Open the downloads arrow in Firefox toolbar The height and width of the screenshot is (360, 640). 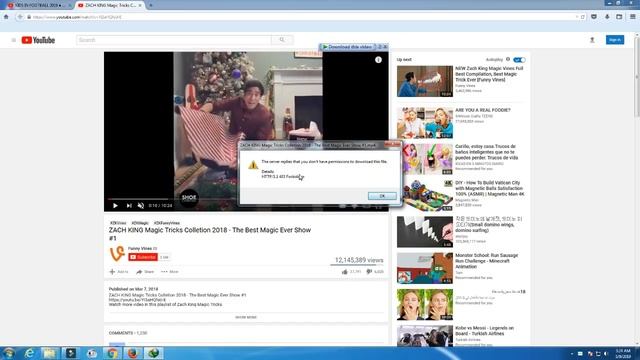pyautogui.click(x=607, y=17)
